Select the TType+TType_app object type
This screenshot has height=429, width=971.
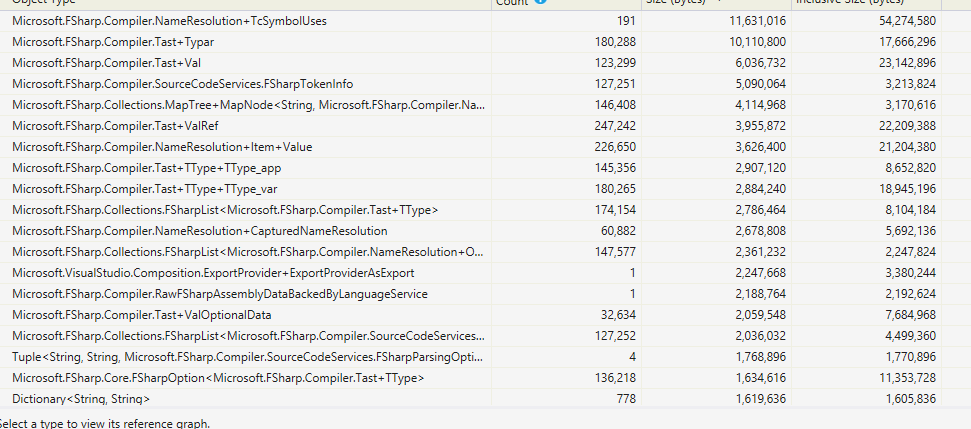click(x=147, y=168)
